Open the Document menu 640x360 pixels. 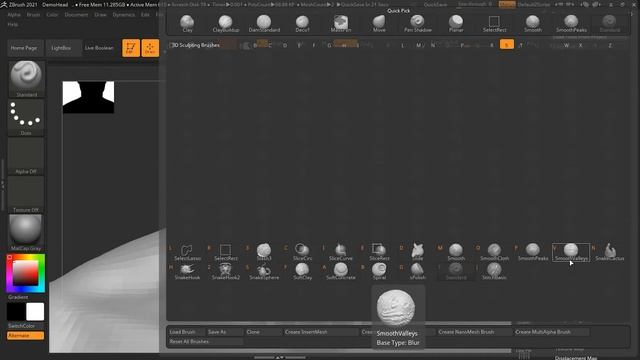pyautogui.click(x=76, y=15)
